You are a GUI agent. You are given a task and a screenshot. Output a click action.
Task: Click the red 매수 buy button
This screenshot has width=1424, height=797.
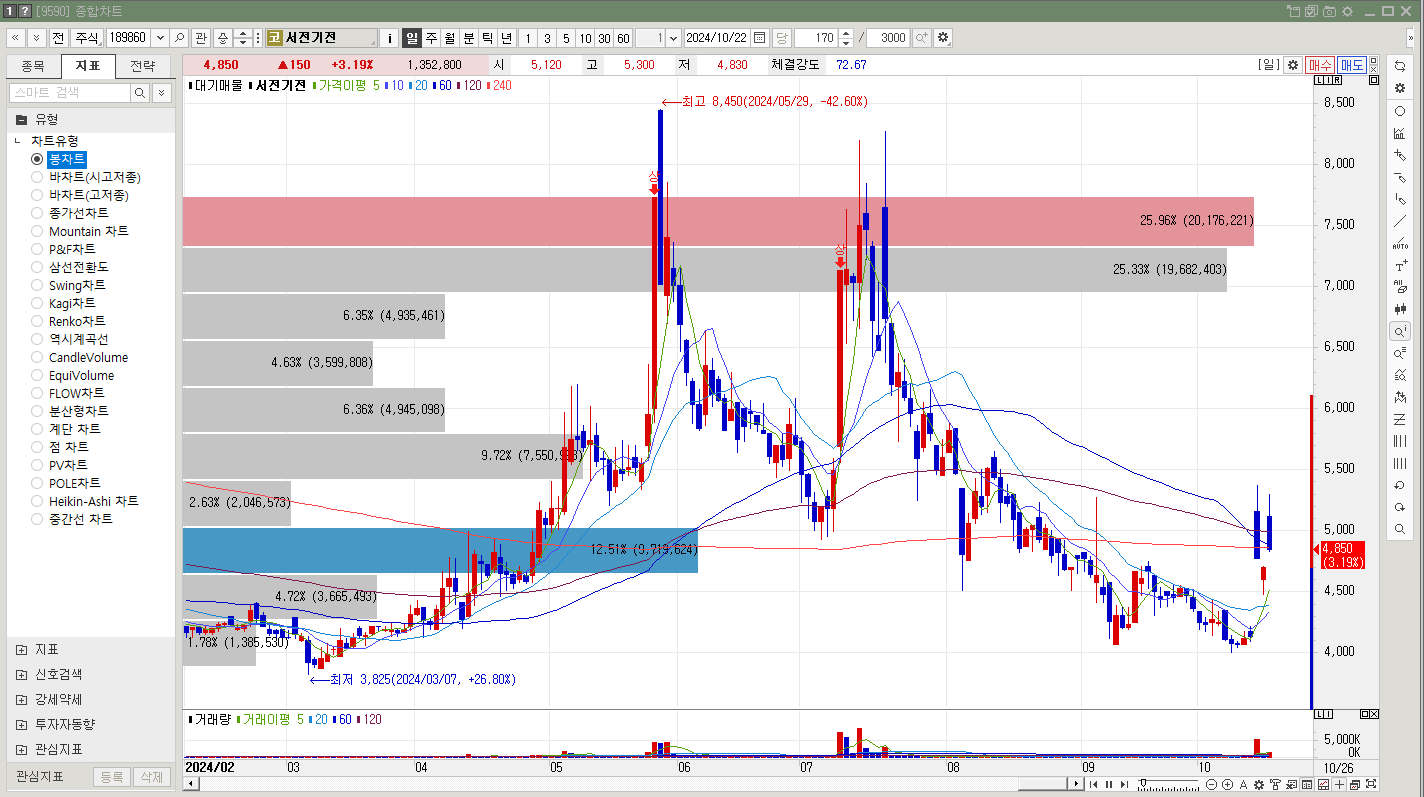1320,65
